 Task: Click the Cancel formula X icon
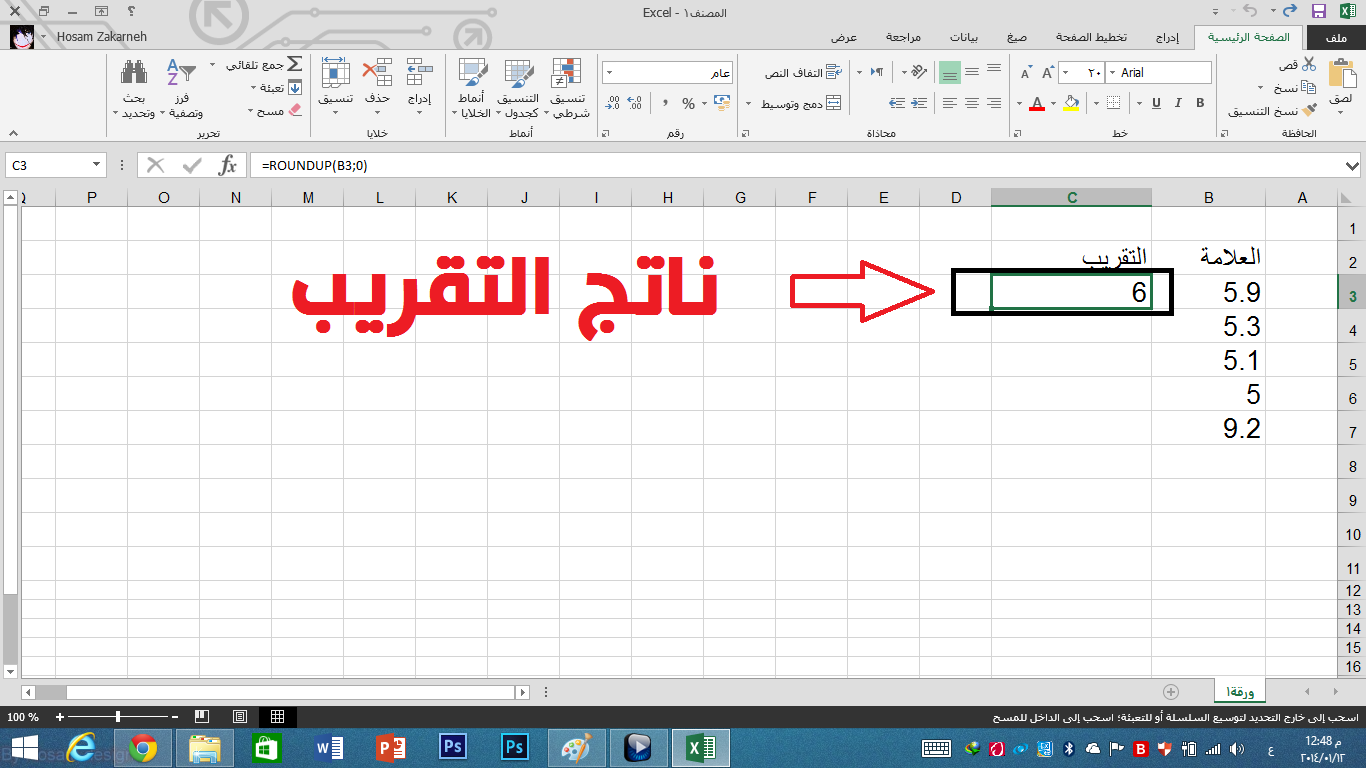[x=155, y=165]
